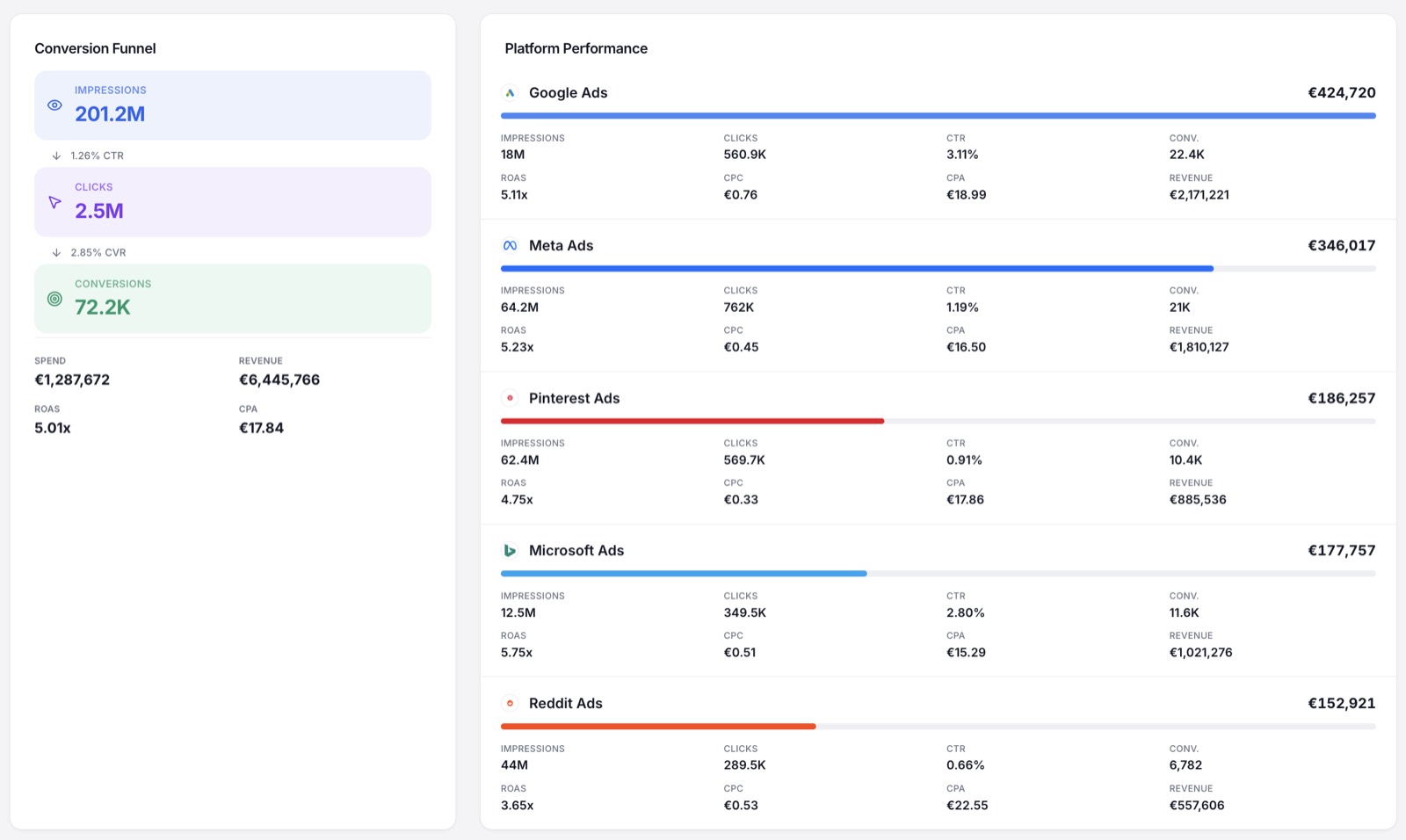Click the Microsoft Ads light blue bar
Viewport: 1406px width, 840px height.
click(x=684, y=574)
